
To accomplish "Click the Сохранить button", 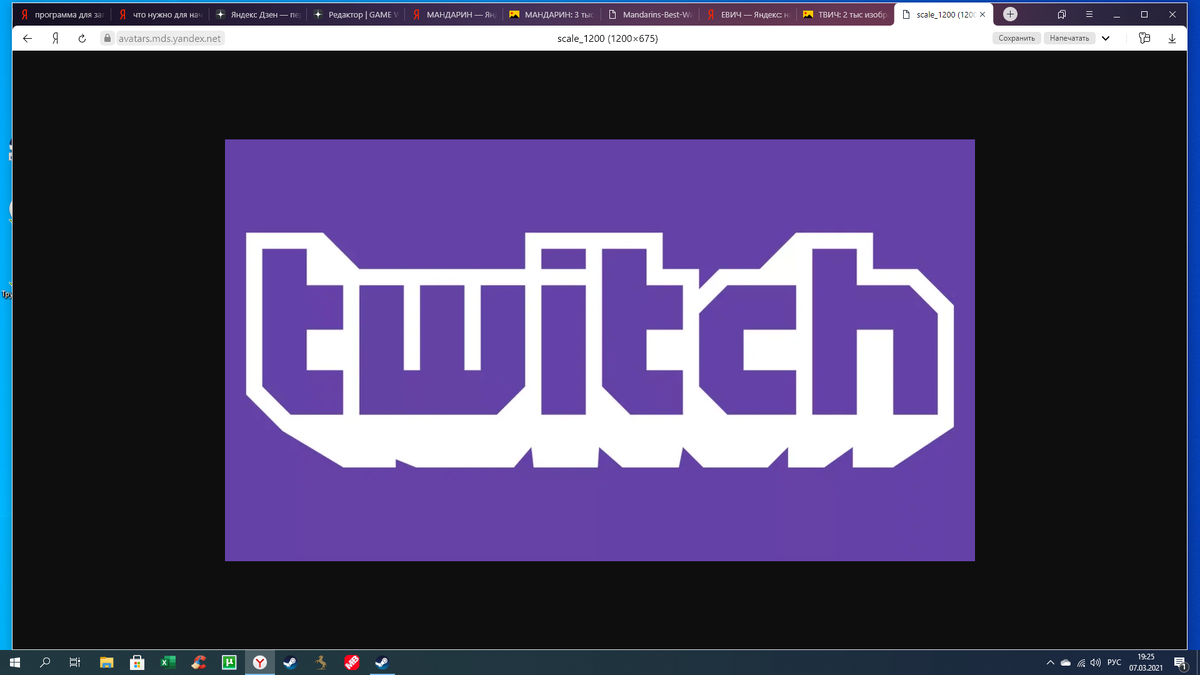I will [1016, 38].
